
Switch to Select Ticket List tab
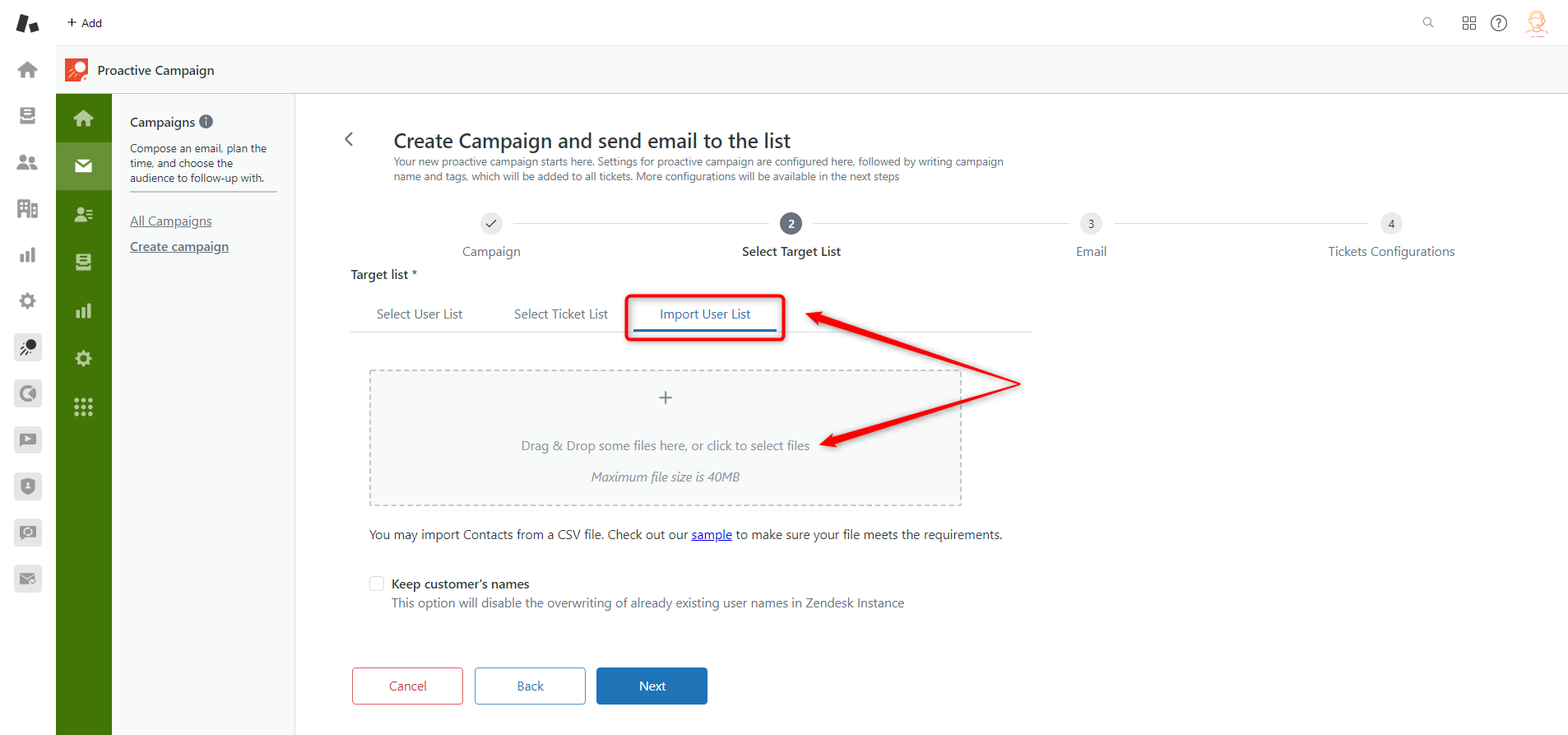point(561,314)
